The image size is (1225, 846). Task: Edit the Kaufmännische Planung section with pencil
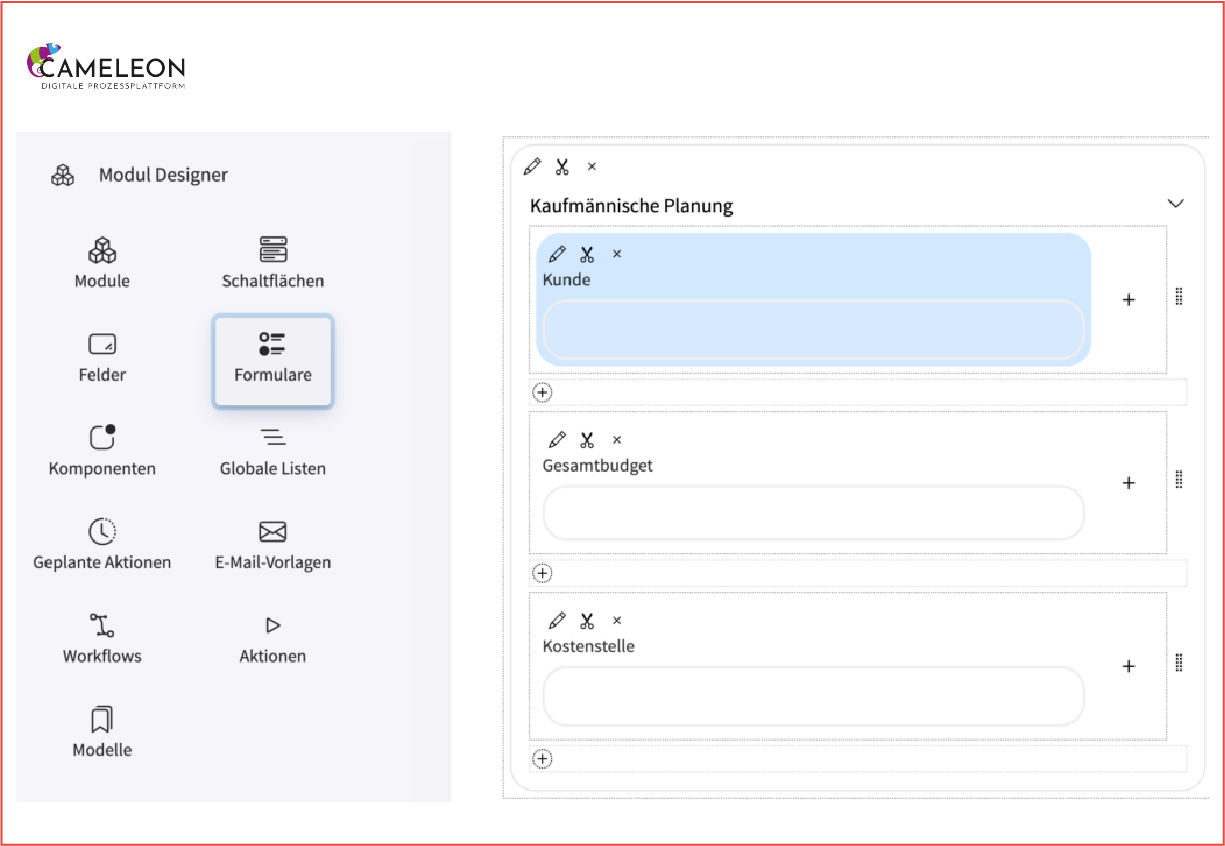point(533,166)
